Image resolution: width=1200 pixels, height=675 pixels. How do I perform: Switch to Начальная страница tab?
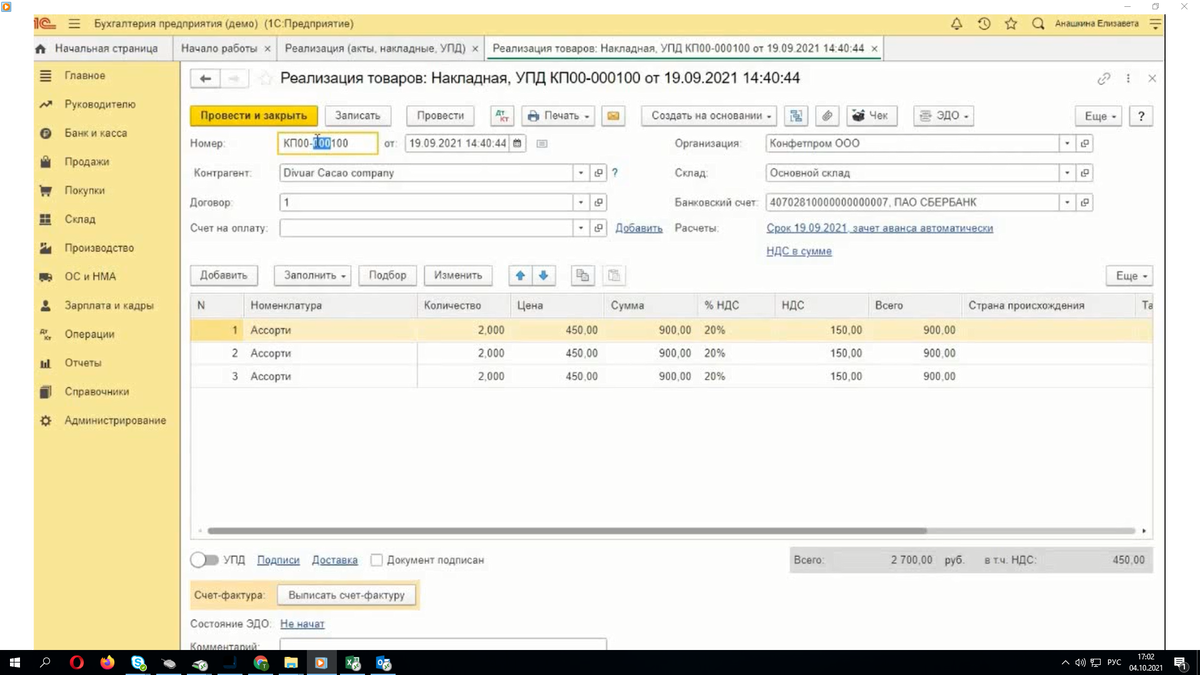[x=98, y=48]
